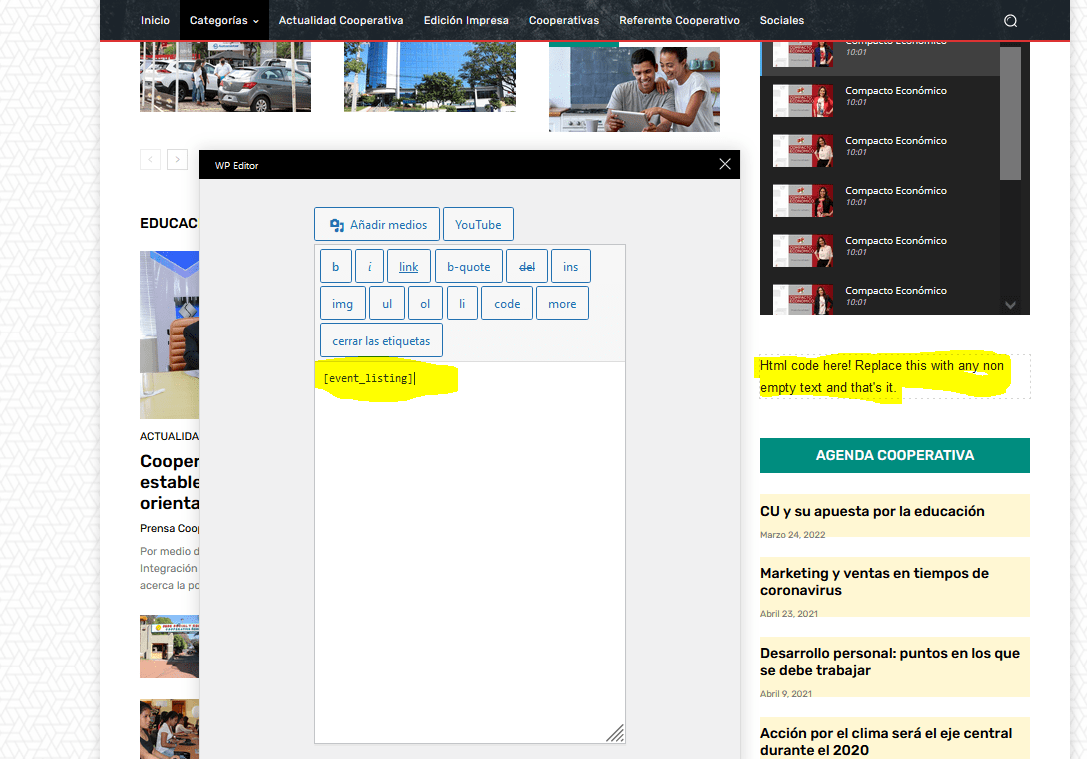Click the Html code placeholder widget
This screenshot has width=1087, height=759.
pyautogui.click(x=895, y=376)
